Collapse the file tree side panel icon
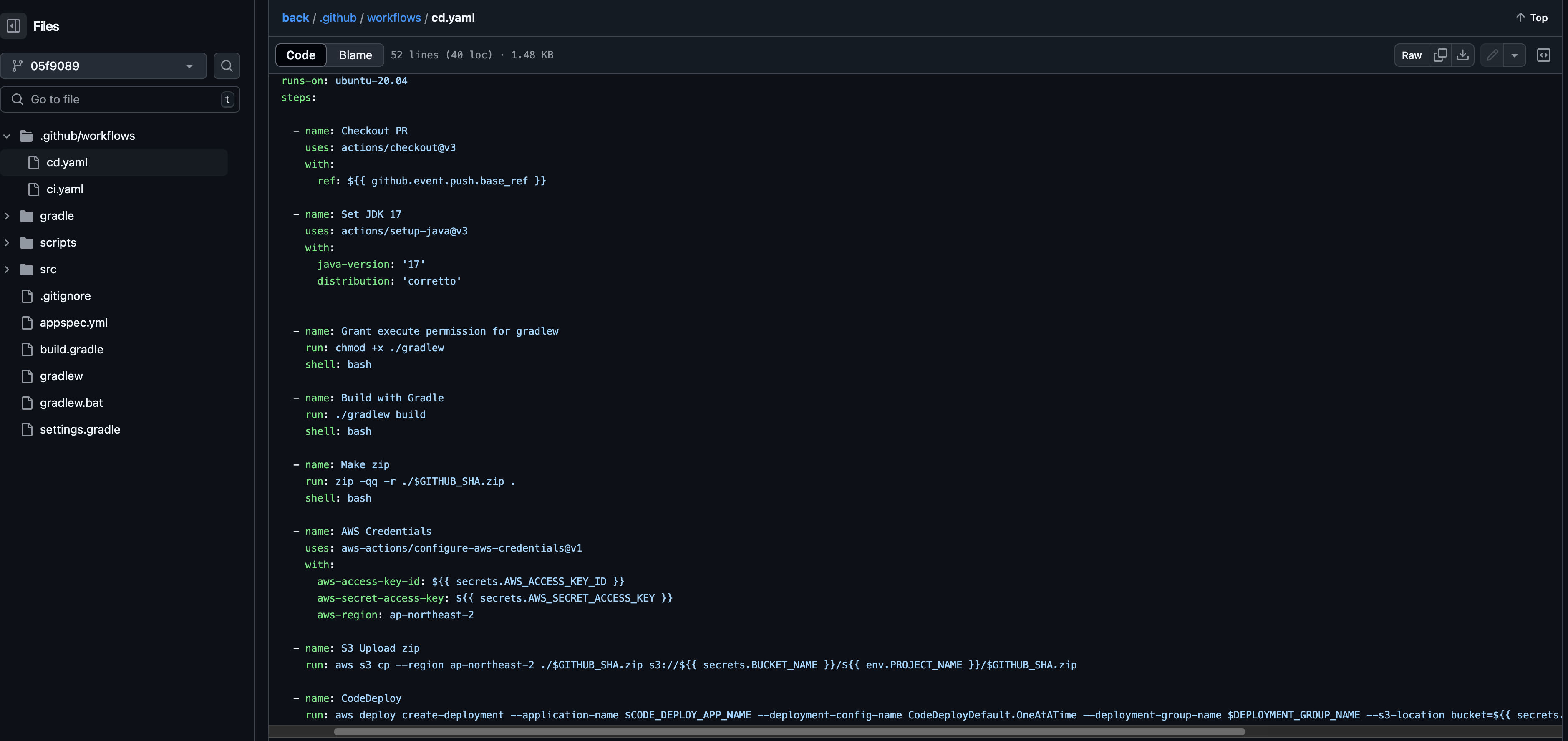Viewport: 1568px width, 741px height. click(13, 26)
